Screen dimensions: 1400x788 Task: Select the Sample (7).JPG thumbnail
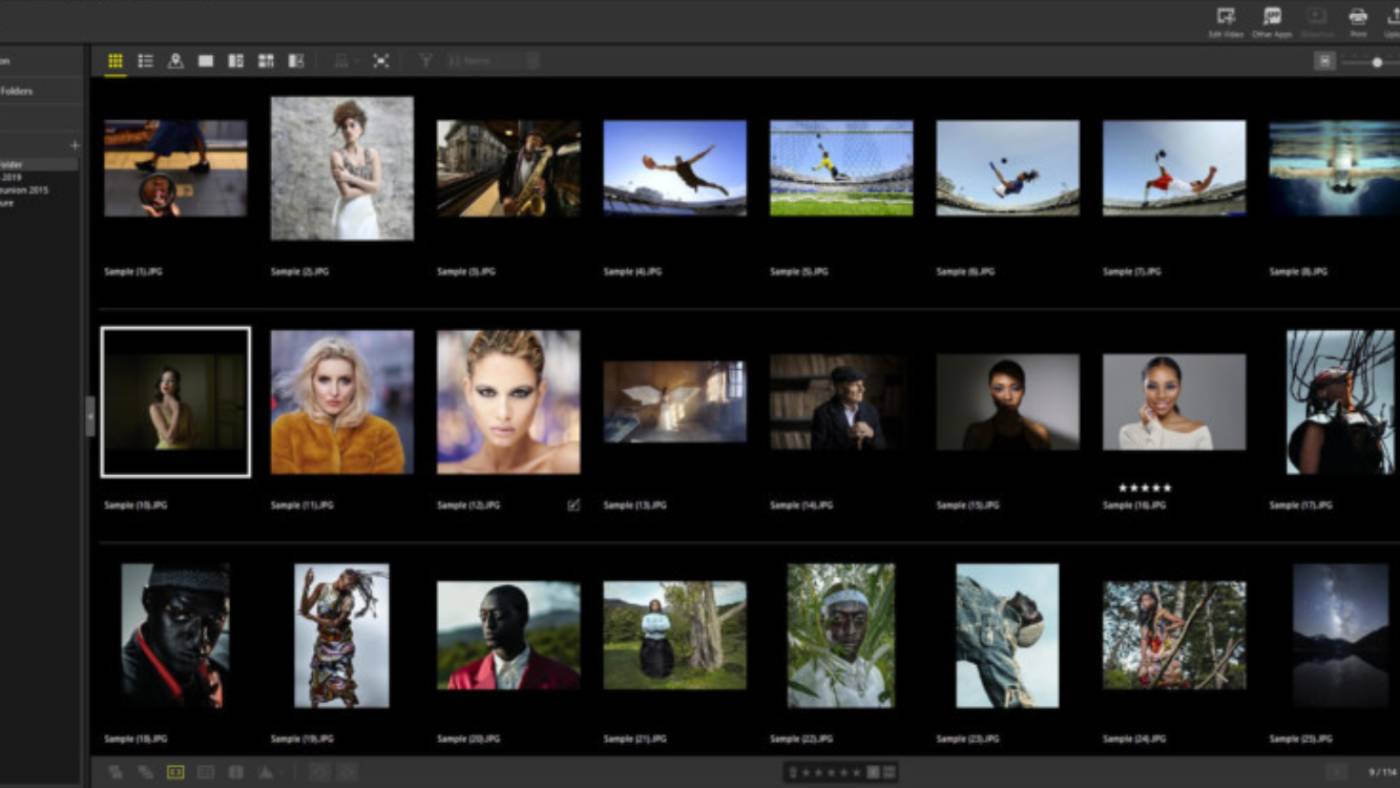[x=1174, y=168]
